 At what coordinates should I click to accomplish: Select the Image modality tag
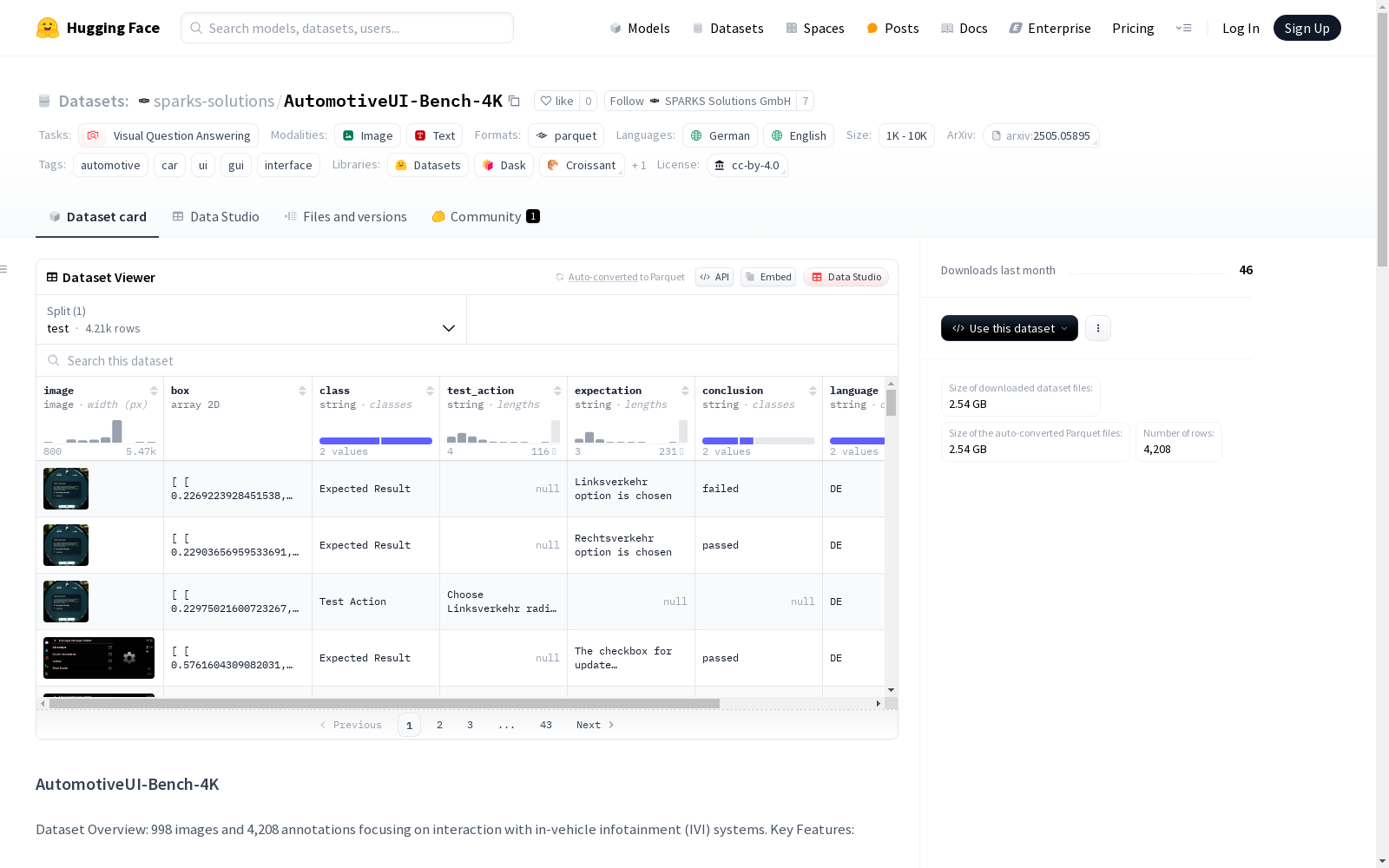click(x=367, y=135)
